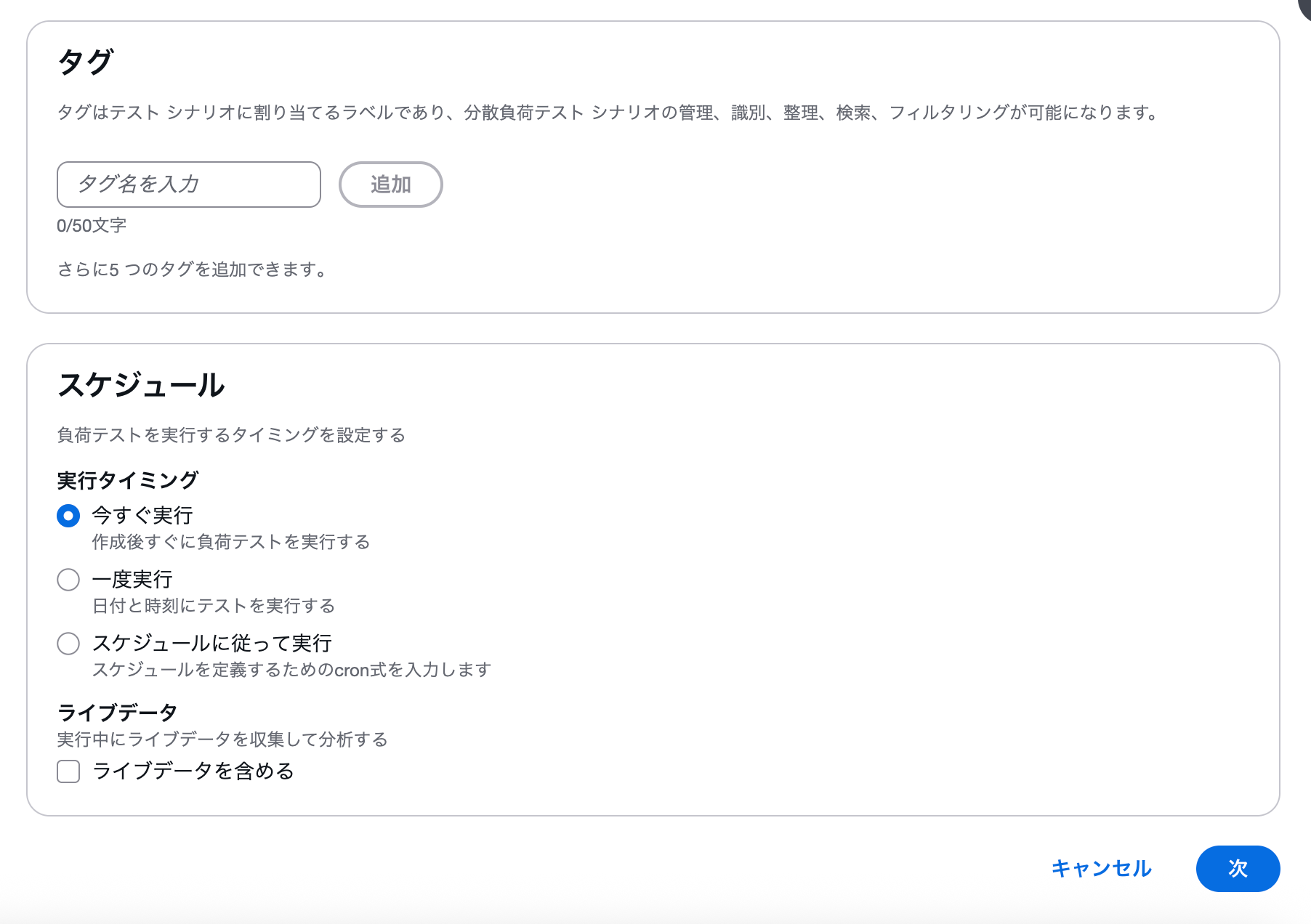Click the 一度実行 option text
Screen dimensions: 1311x924
(132, 579)
